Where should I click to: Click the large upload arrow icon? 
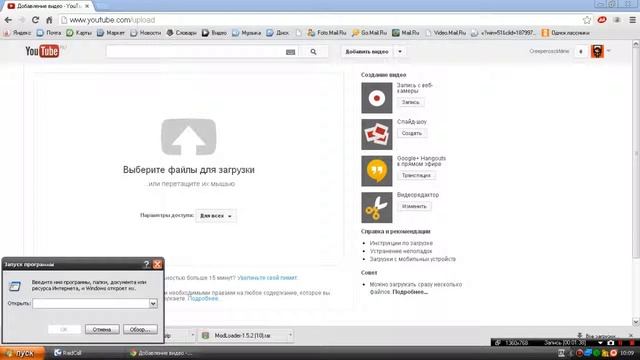click(189, 137)
